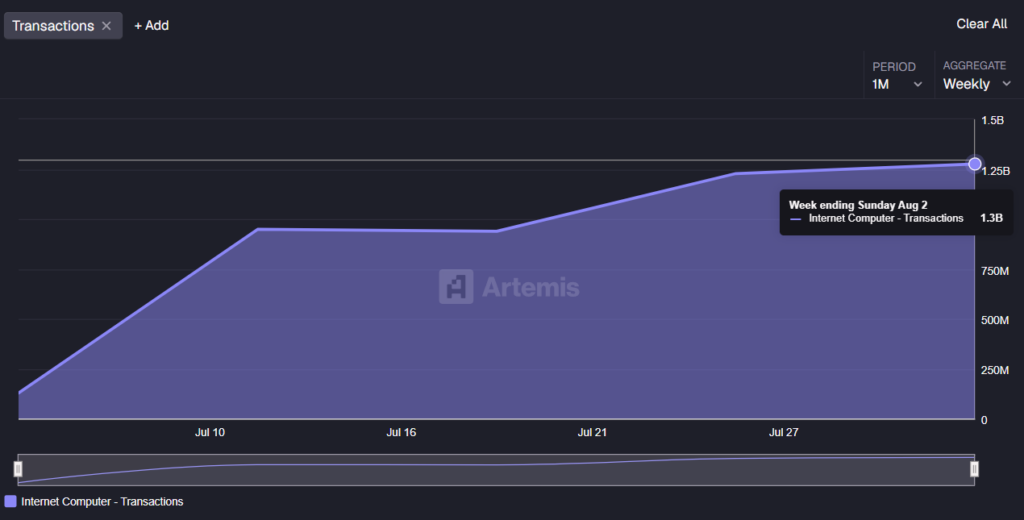Click the Jul 27 axis label
Viewport: 1024px width, 520px height.
(x=784, y=432)
